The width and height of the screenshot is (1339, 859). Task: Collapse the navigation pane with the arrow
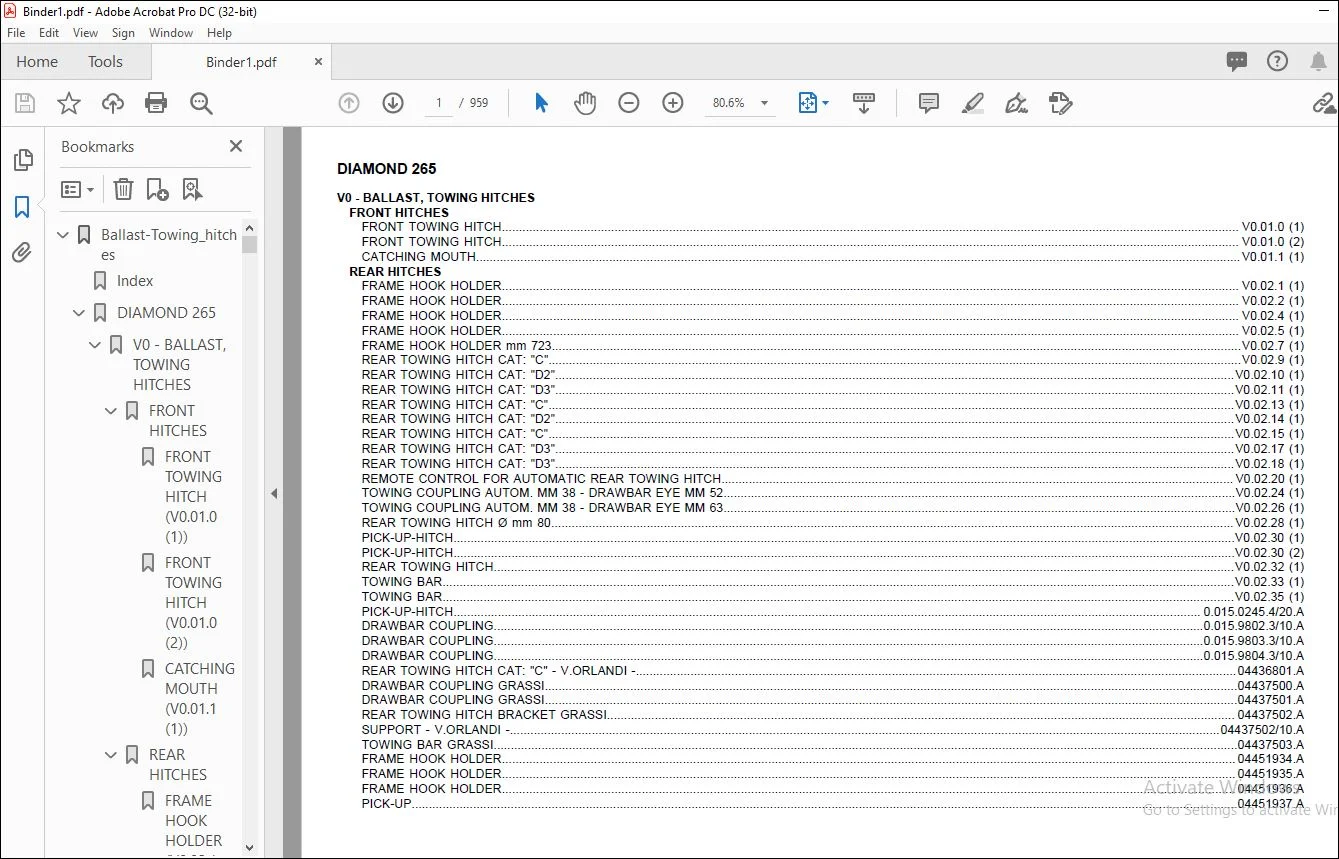pos(274,493)
